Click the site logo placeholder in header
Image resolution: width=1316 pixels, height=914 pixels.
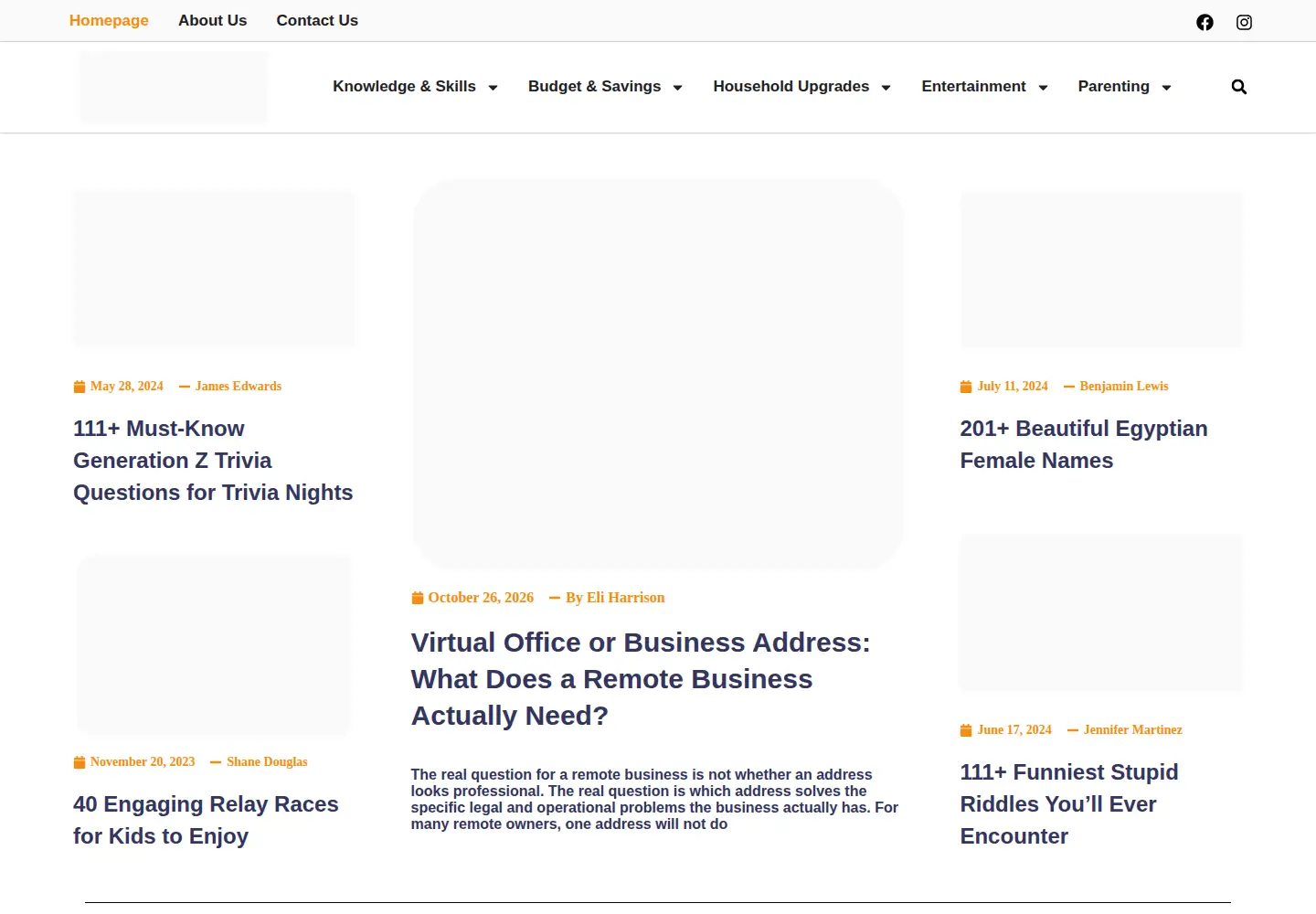(174, 87)
